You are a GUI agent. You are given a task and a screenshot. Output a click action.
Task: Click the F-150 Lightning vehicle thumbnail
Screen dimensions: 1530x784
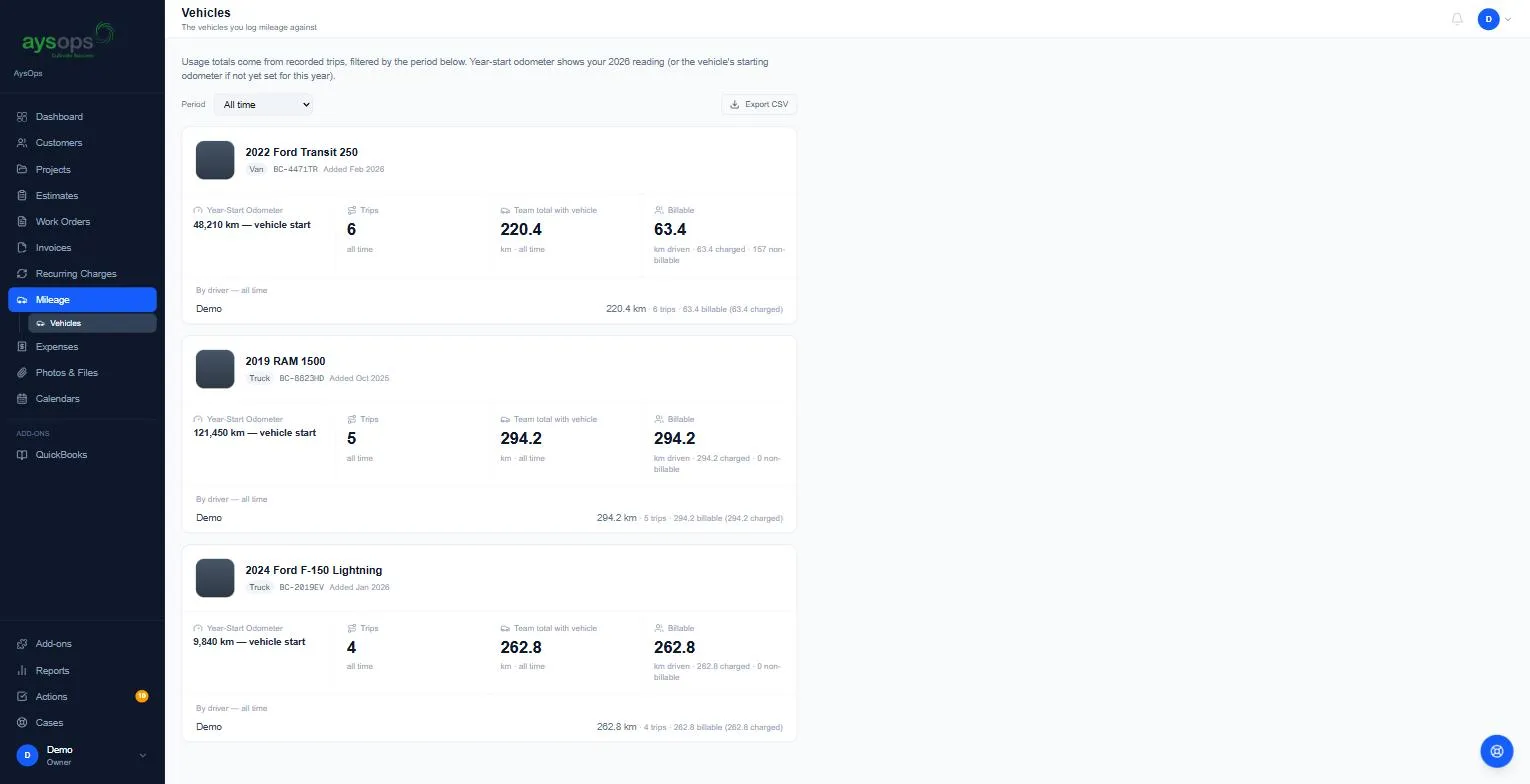[x=215, y=578]
